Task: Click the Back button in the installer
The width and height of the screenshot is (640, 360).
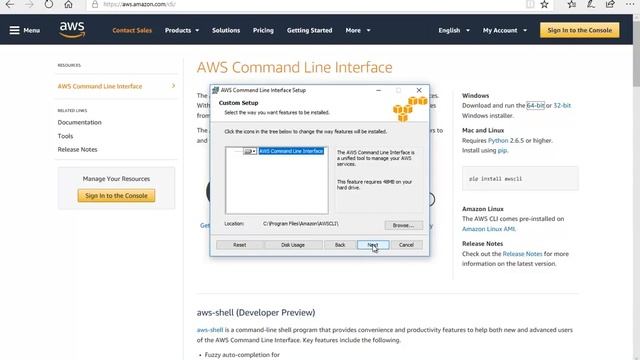Action: (x=340, y=245)
